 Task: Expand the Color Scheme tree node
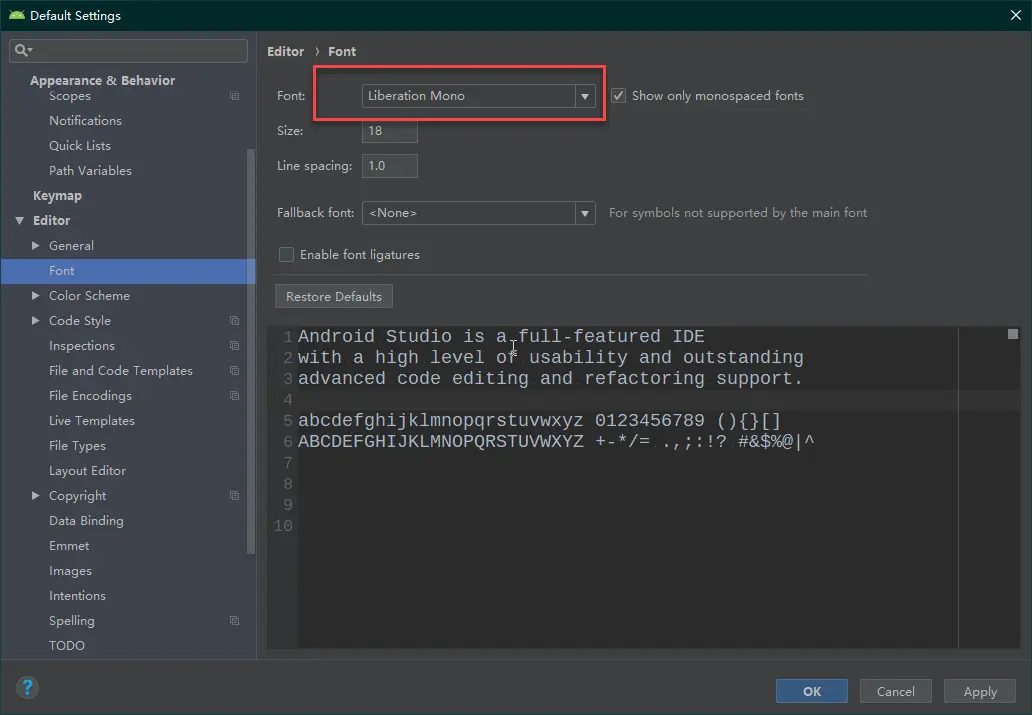pos(36,296)
